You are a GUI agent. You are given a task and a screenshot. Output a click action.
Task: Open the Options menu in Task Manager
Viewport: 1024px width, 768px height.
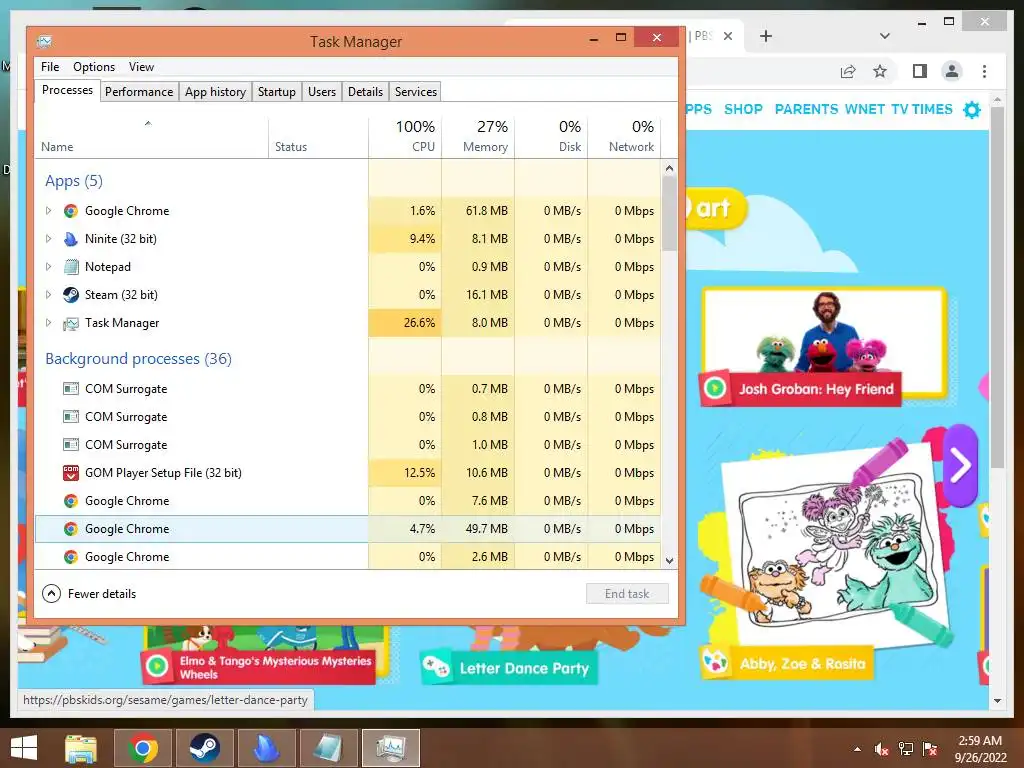pyautogui.click(x=94, y=67)
